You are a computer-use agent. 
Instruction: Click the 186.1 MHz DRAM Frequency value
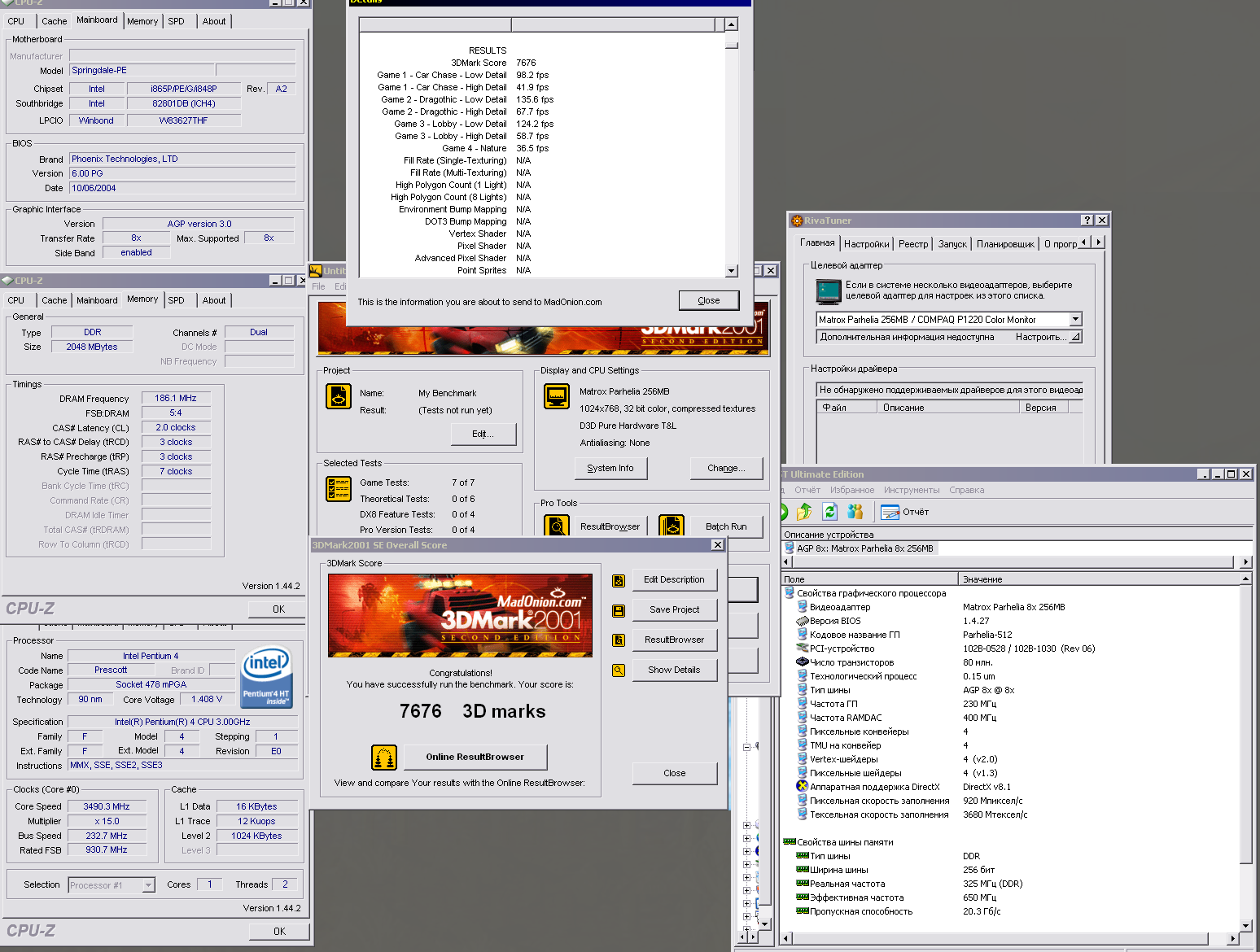[176, 399]
